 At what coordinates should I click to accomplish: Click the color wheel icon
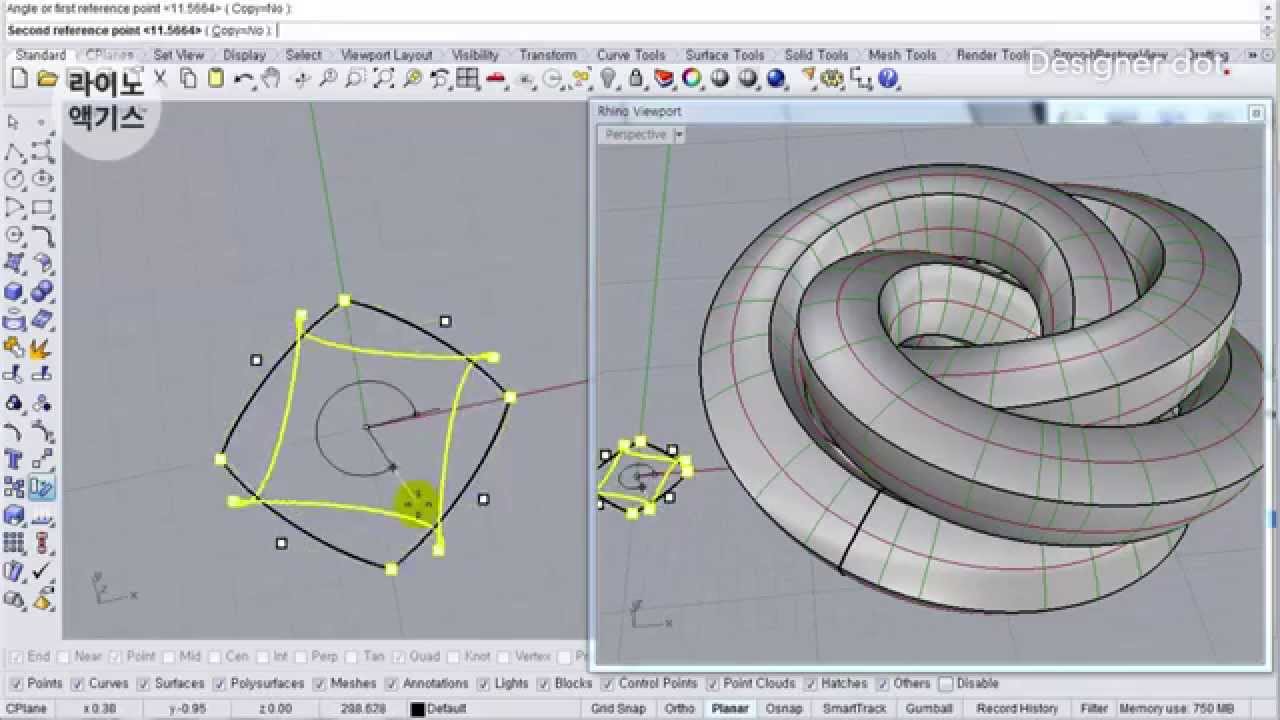click(691, 78)
